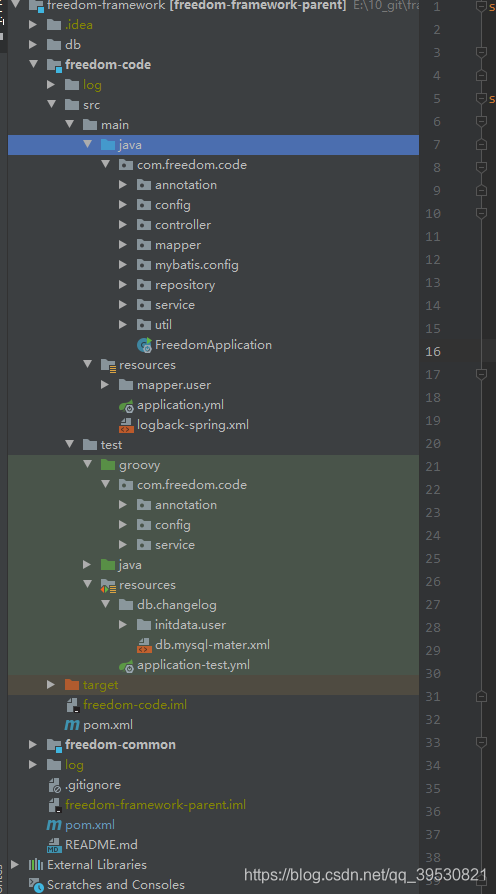Screen dimensions: 496x894
Task: Click the freedom-code.iml module file icon
Action: pos(72,705)
